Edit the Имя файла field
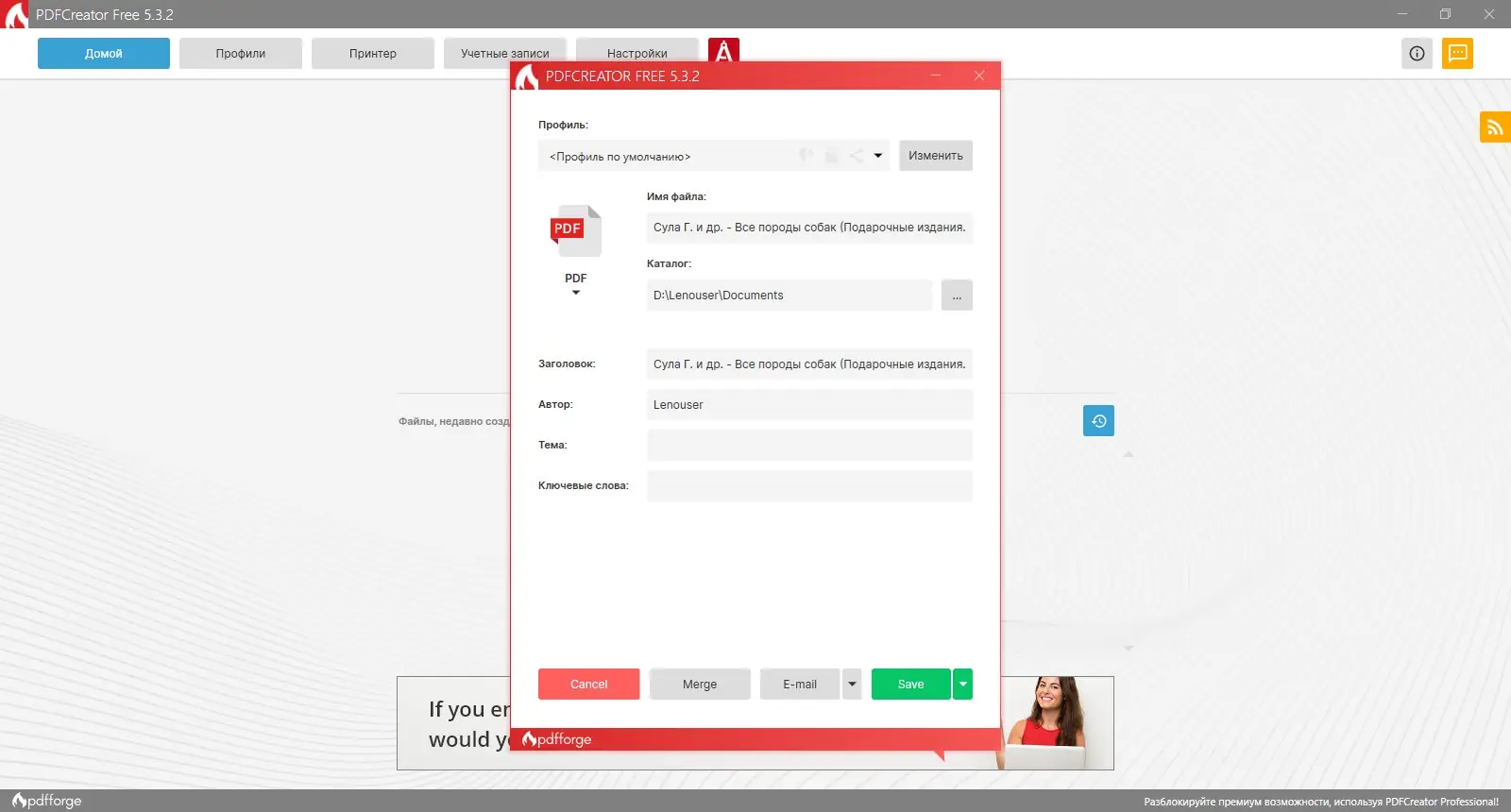This screenshot has height=812, width=1511. tap(809, 228)
